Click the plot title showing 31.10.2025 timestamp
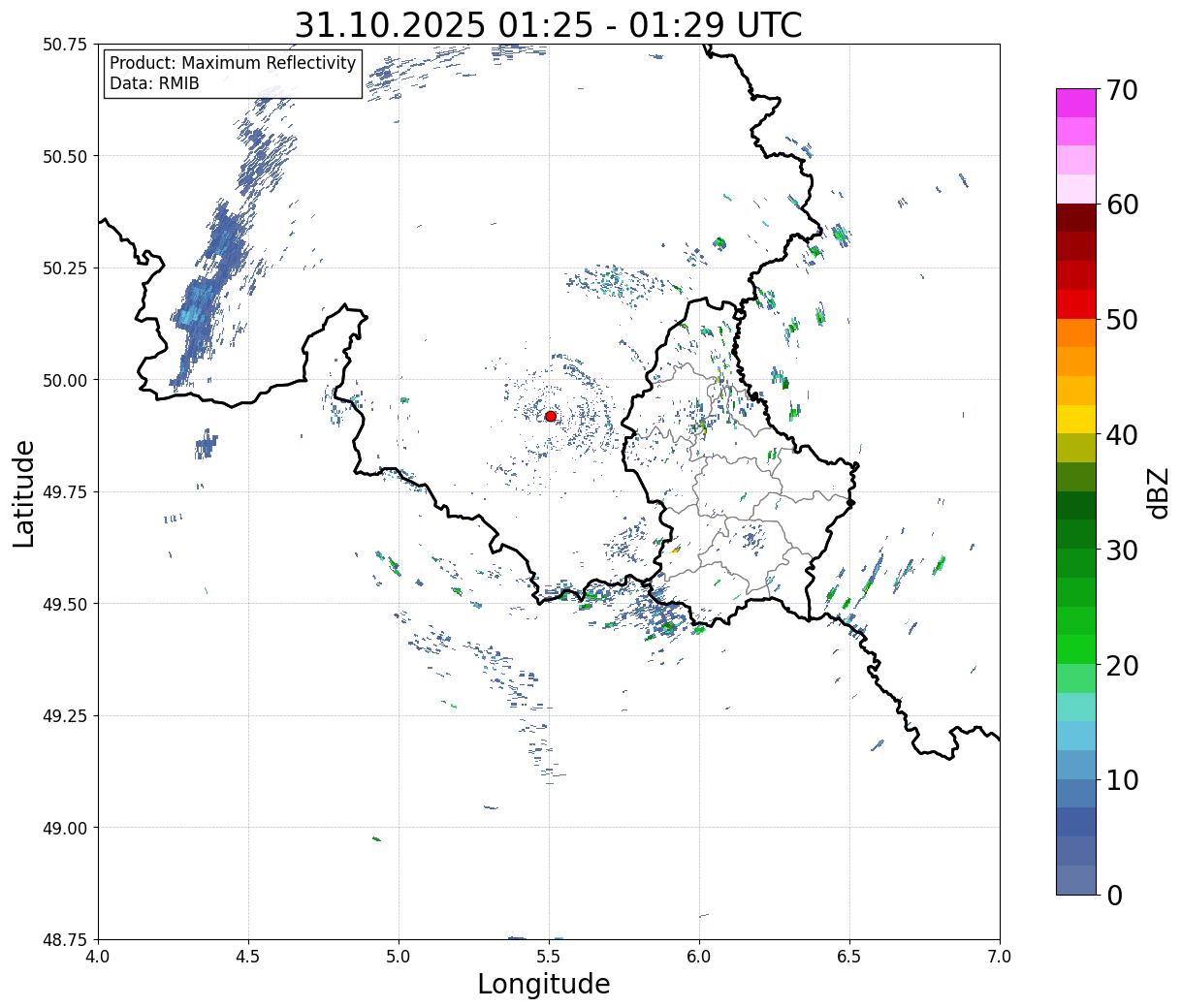The width and height of the screenshot is (1182, 1008). (548, 25)
